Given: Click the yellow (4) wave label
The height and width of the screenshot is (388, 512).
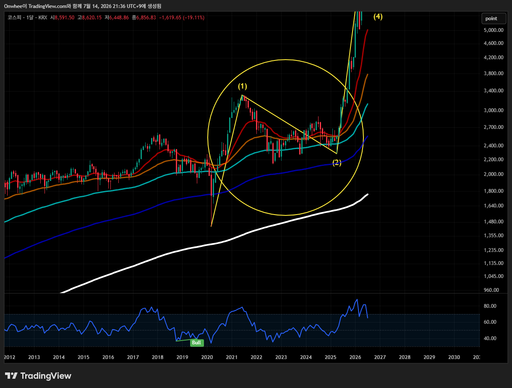Looking at the screenshot, I should click(x=378, y=16).
